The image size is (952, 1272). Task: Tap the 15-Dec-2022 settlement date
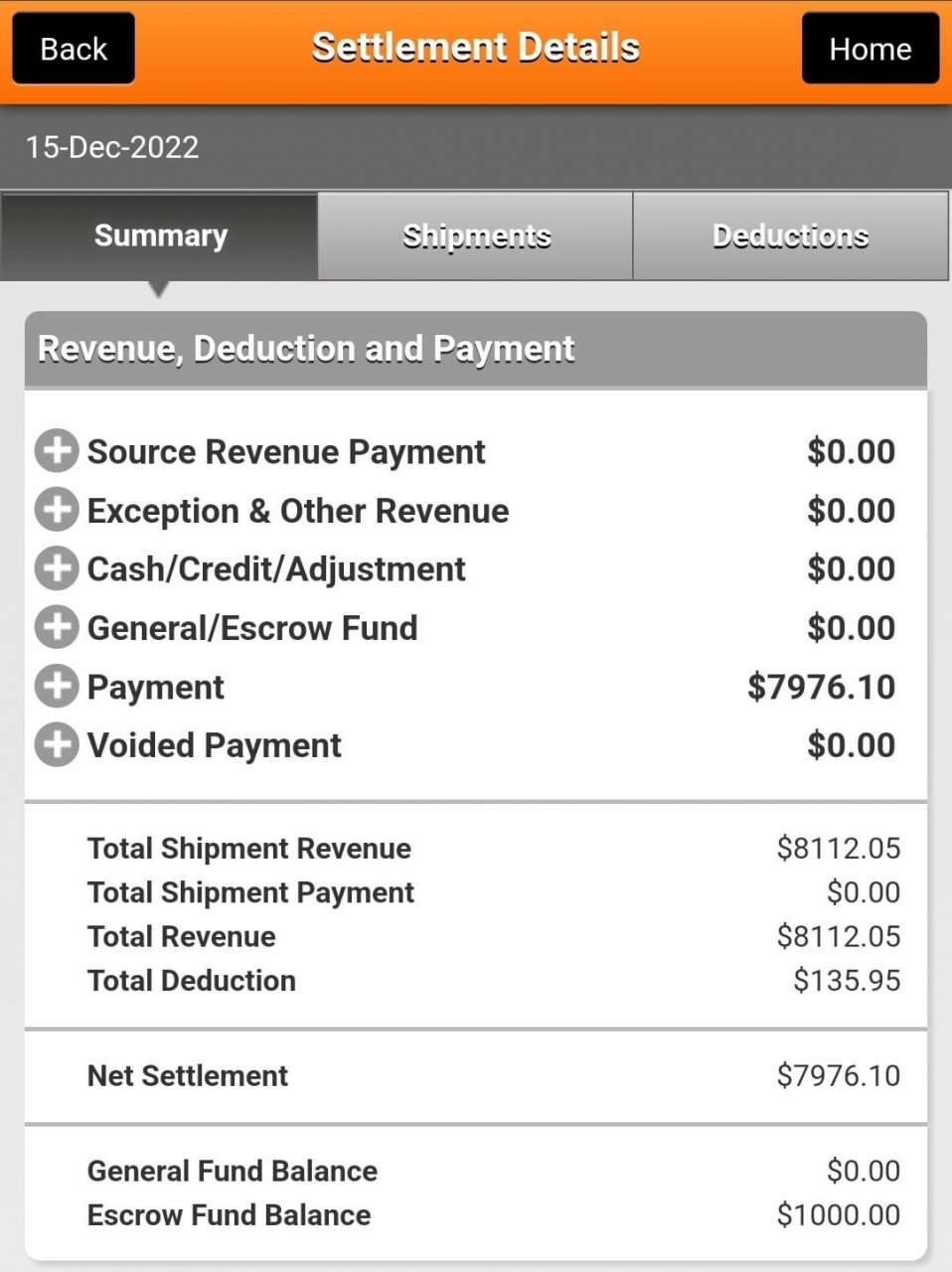click(x=112, y=147)
